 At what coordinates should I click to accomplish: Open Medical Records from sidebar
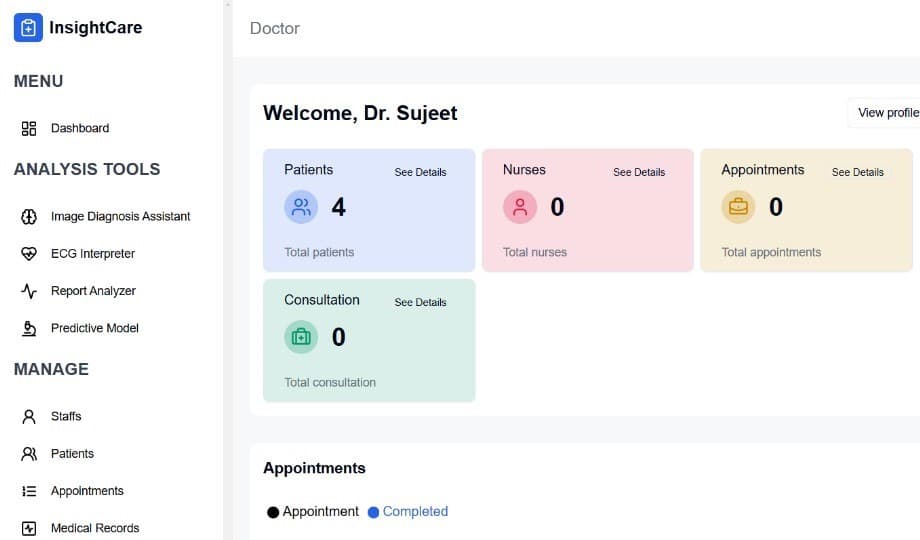click(x=95, y=528)
